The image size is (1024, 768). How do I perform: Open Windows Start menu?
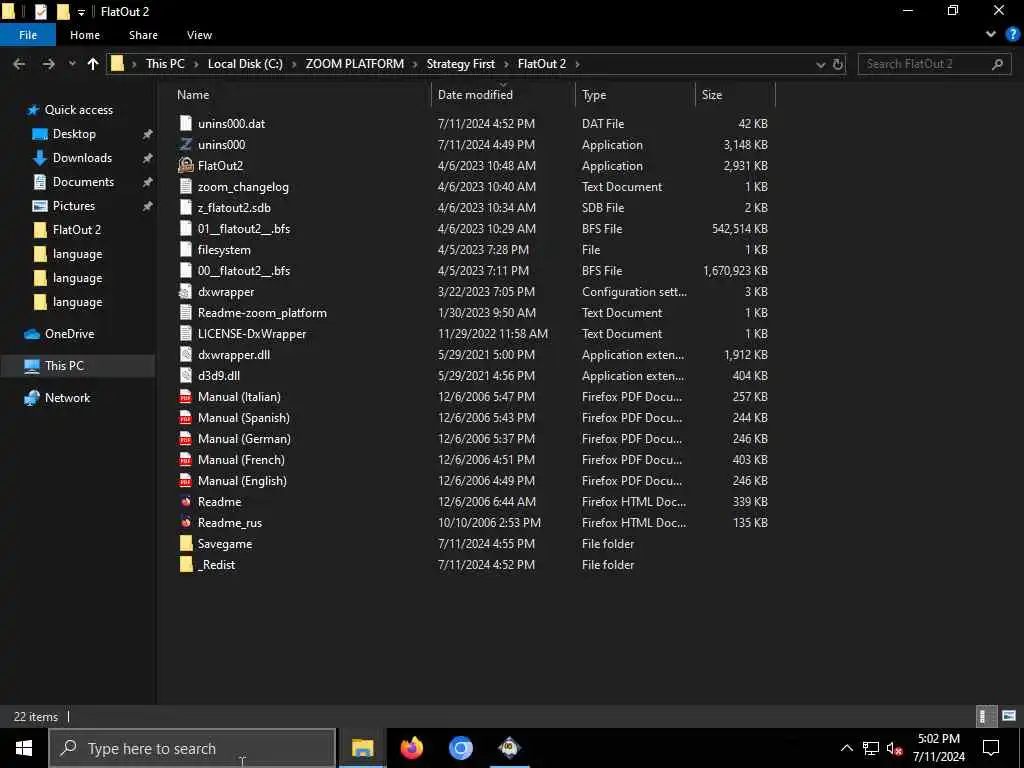(x=24, y=748)
